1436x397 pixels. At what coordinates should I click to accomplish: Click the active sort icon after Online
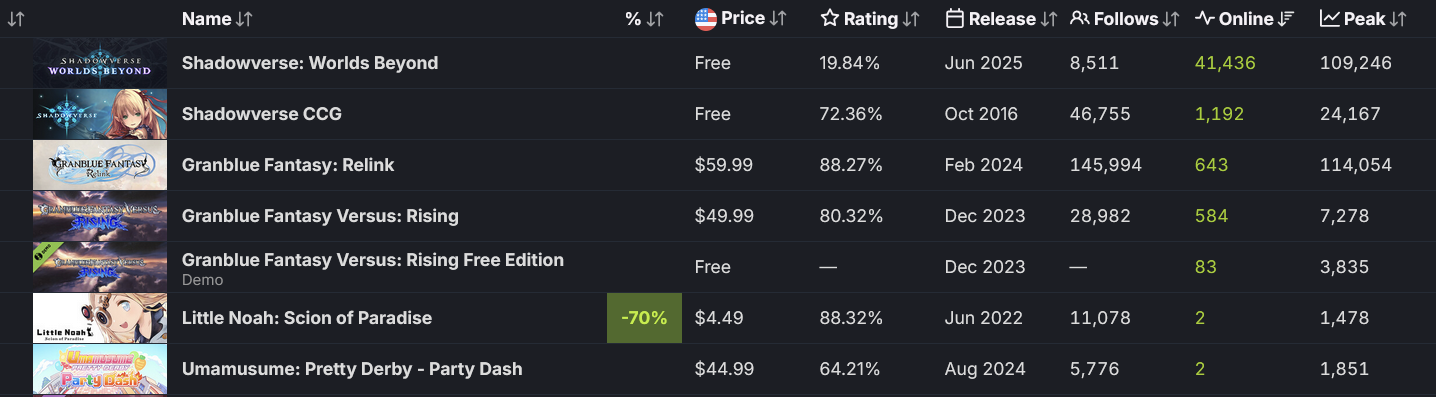(x=1286, y=19)
